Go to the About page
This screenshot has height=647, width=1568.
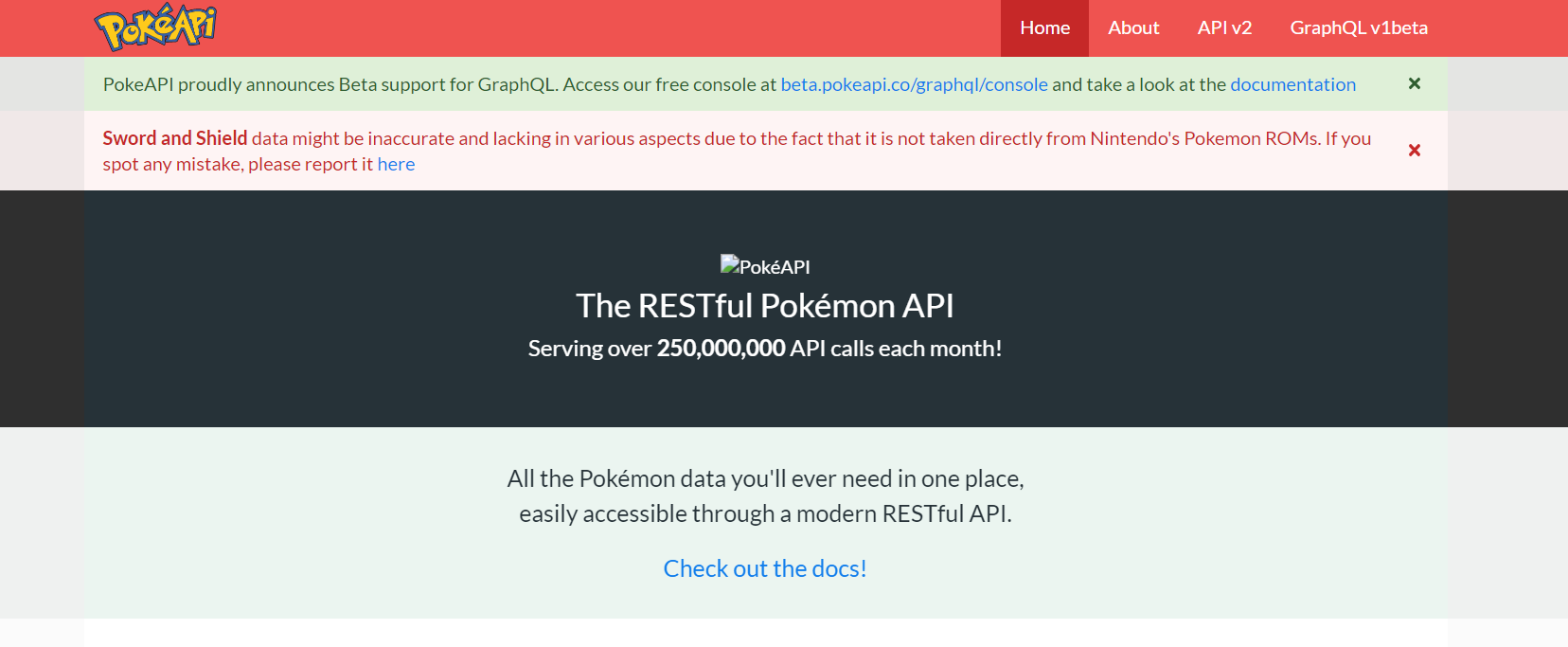1133,28
